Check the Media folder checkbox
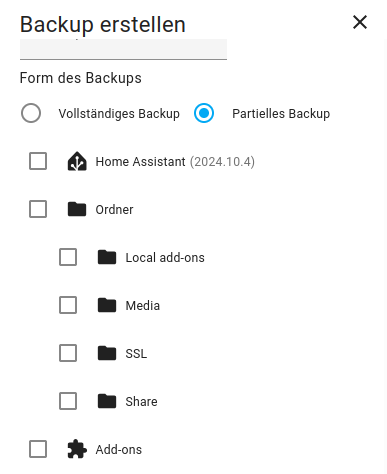 pyautogui.click(x=68, y=305)
